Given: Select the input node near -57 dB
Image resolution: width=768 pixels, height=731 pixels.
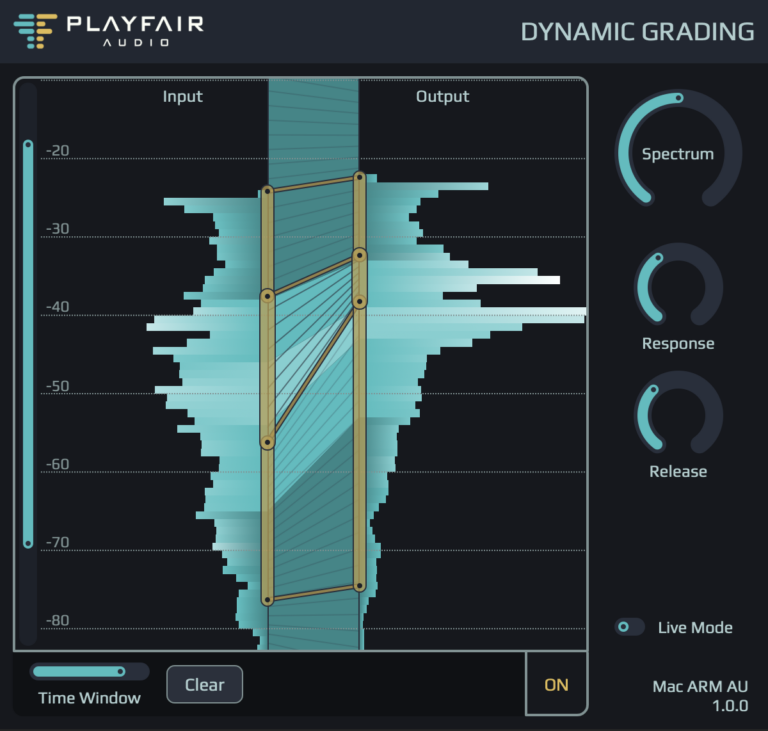Looking at the screenshot, I should coord(267,442).
